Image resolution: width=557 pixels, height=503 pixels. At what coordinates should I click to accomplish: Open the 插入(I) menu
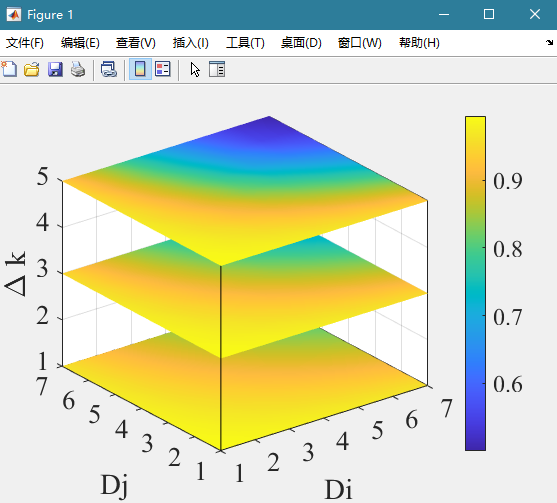point(190,43)
